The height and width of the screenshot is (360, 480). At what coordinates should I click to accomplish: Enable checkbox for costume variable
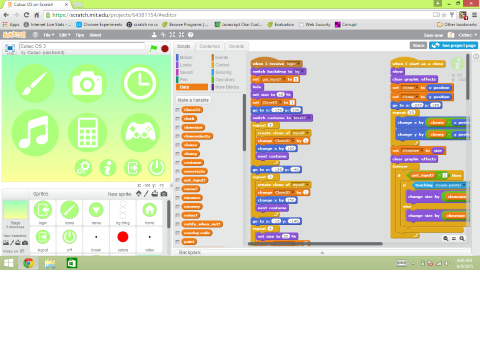(178, 163)
